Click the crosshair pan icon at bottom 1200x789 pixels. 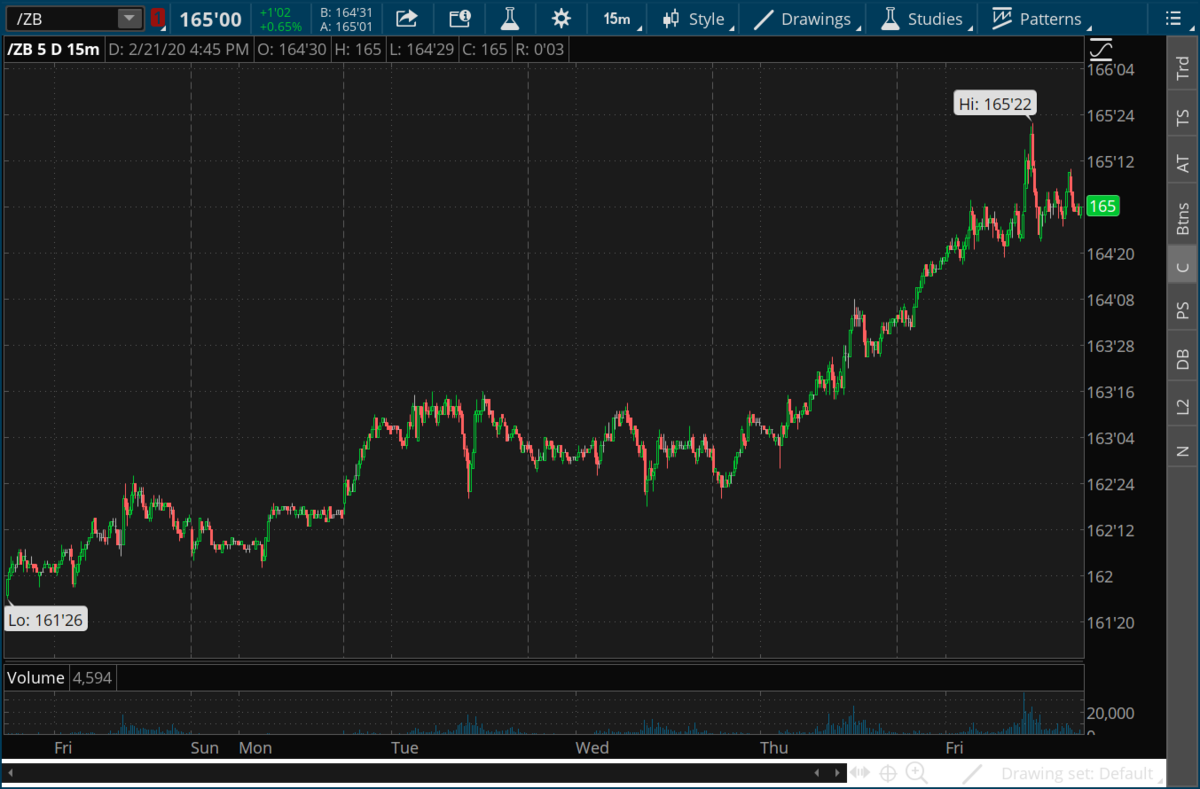coord(888,773)
